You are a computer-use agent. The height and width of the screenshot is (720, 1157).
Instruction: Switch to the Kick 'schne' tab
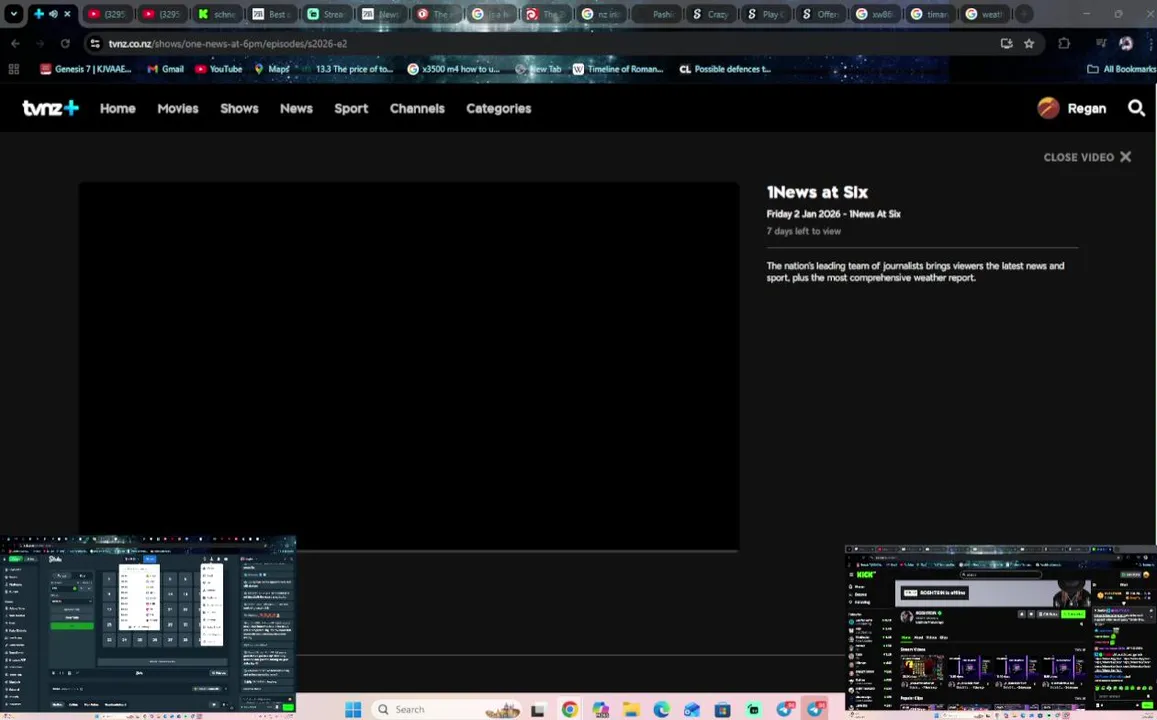217,14
